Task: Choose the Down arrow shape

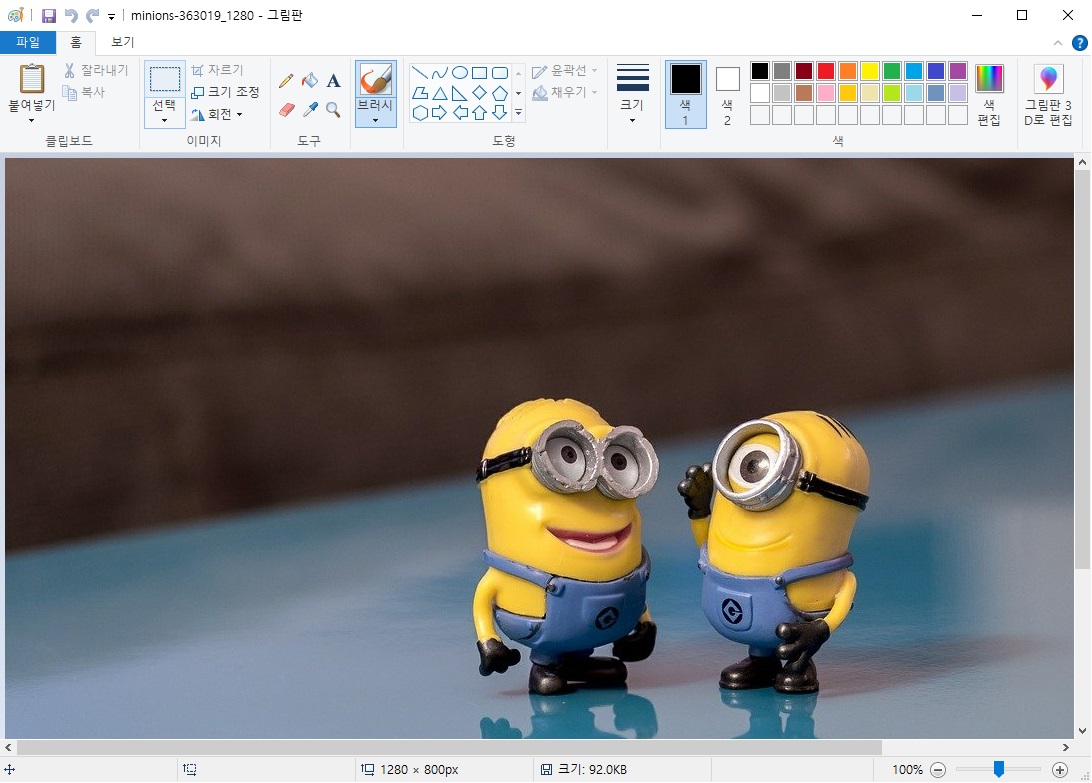Action: 499,113
